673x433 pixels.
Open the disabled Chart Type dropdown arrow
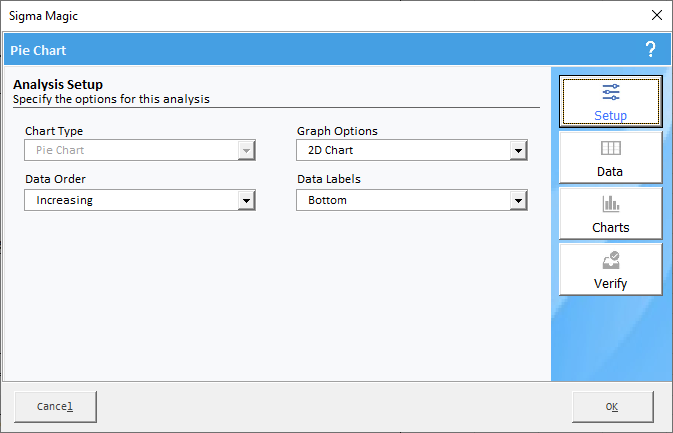click(x=246, y=150)
